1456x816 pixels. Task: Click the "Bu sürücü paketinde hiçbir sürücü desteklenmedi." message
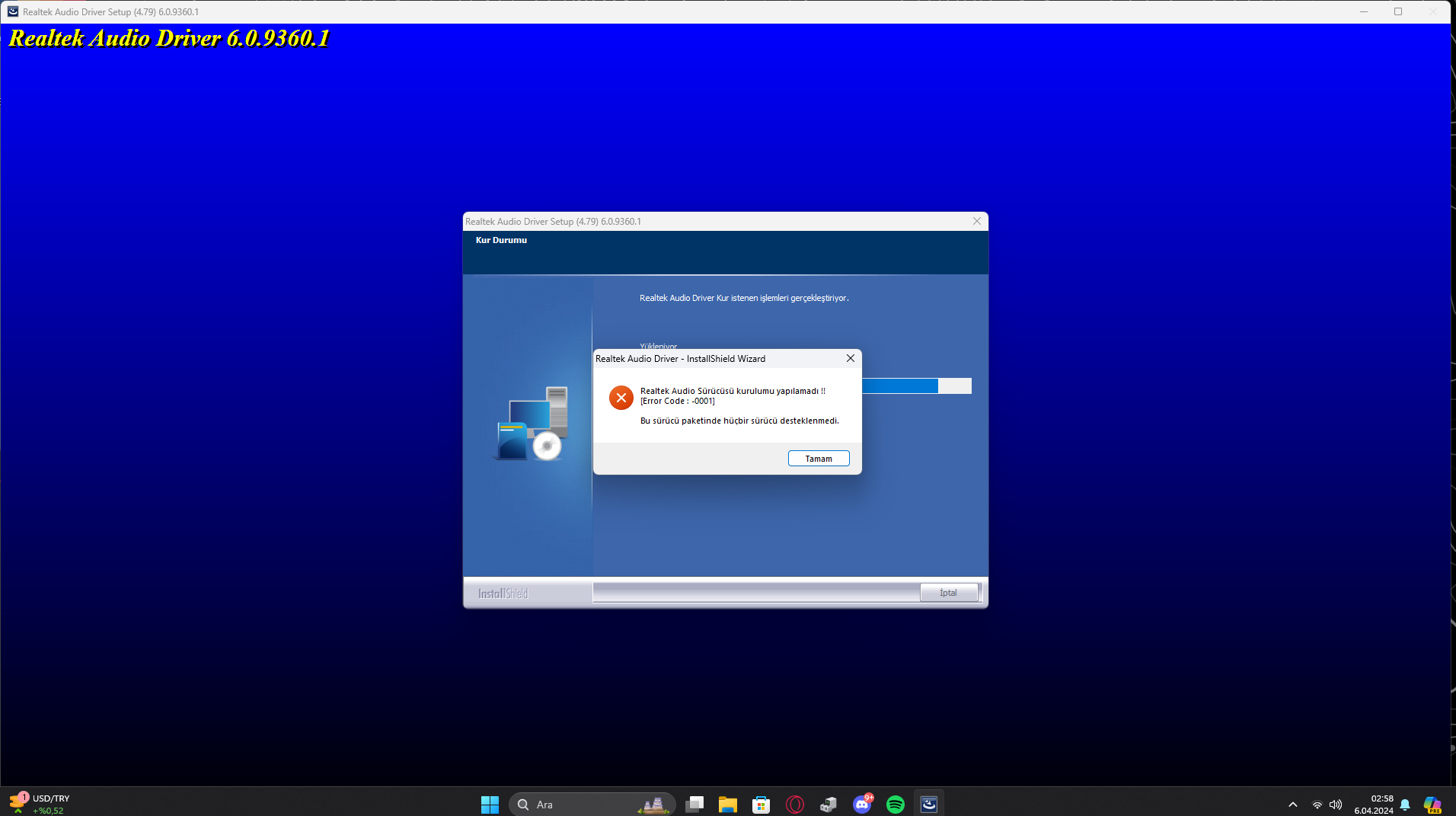739,421
